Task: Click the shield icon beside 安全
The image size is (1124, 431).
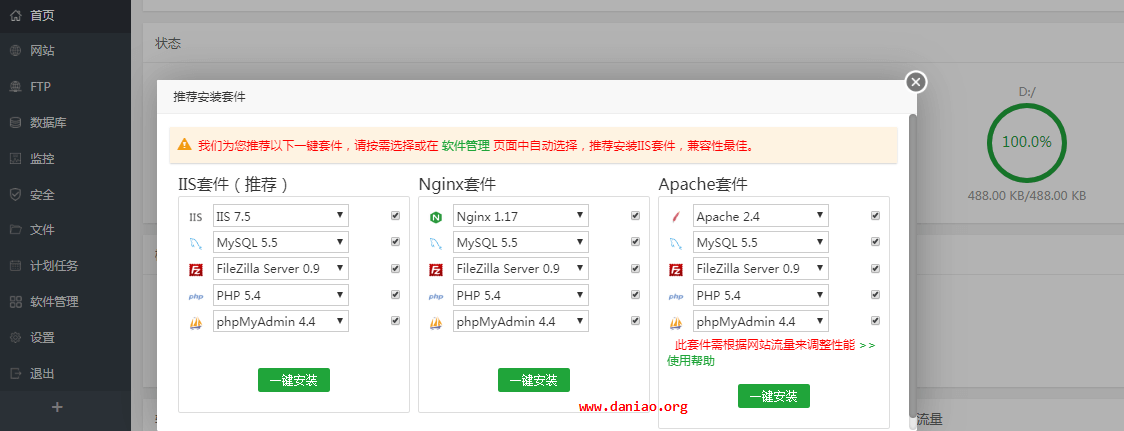Action: point(16,194)
